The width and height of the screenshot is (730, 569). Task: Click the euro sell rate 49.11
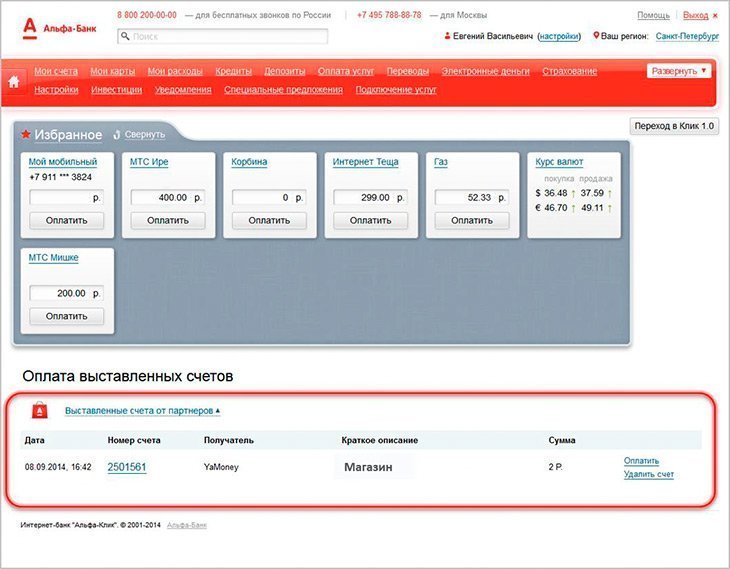tap(592, 208)
